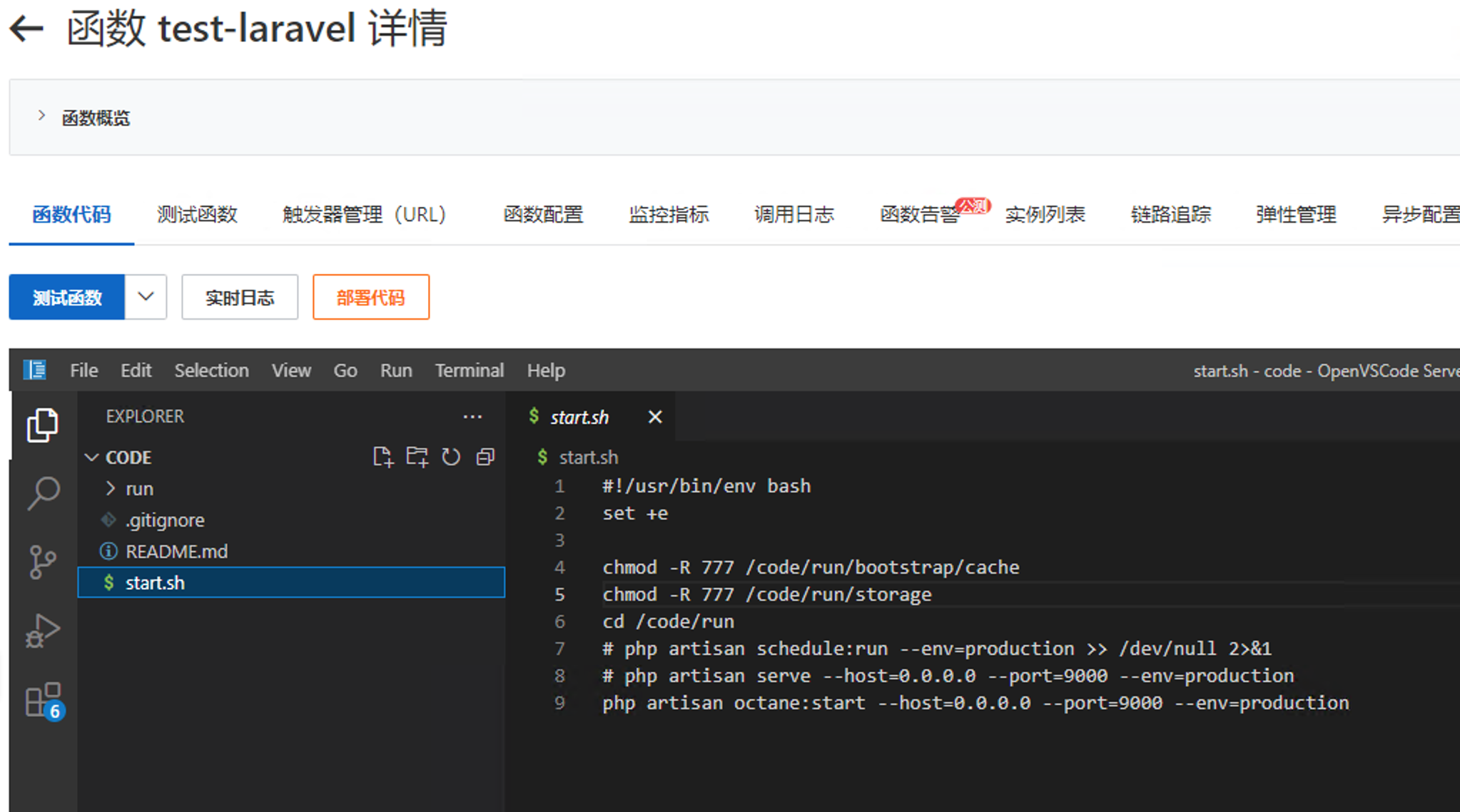Click the chmod bootstrap/cache line
Viewport: 1460px width, 812px height.
pyautogui.click(x=811, y=567)
